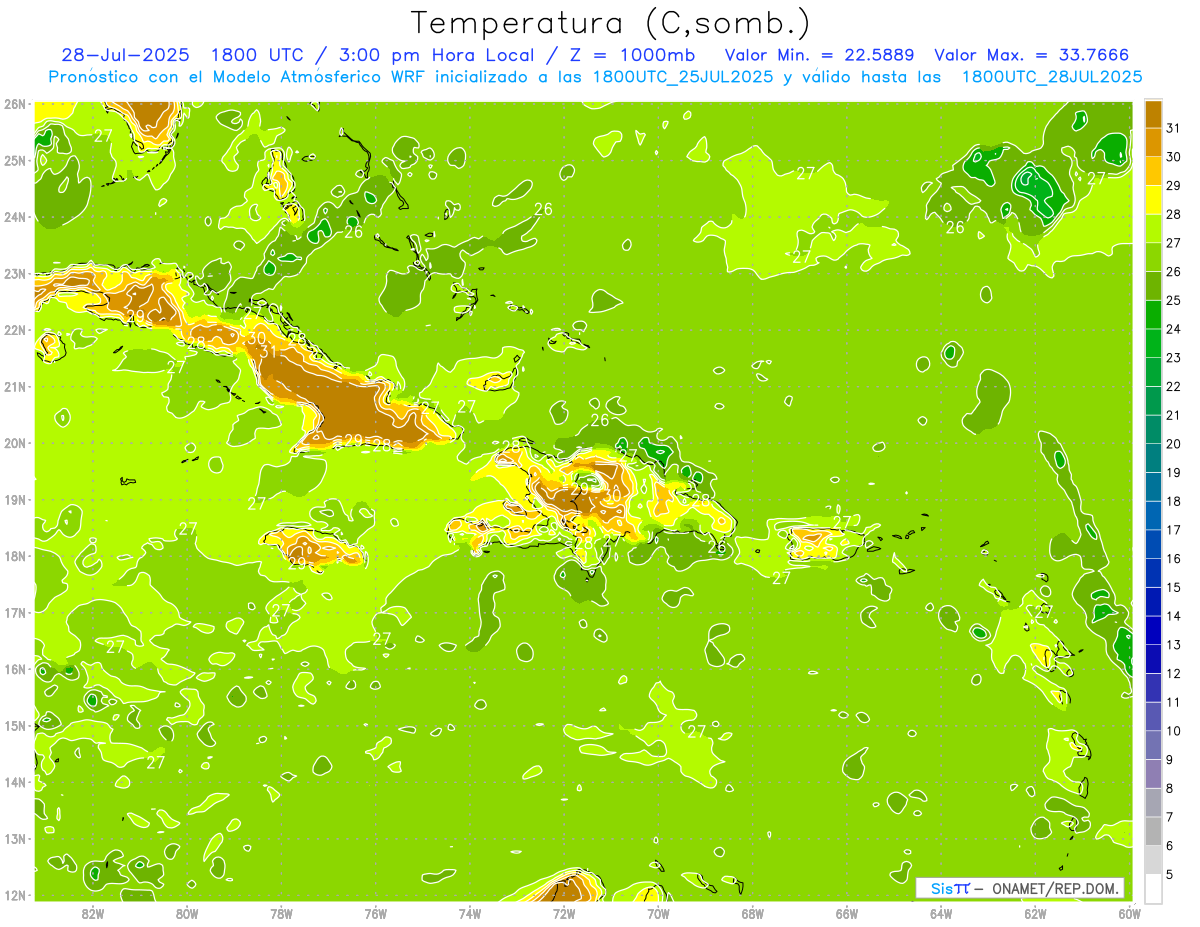The width and height of the screenshot is (1200, 927).
Task: Click the white swatch below 5
Action: coord(1153,888)
